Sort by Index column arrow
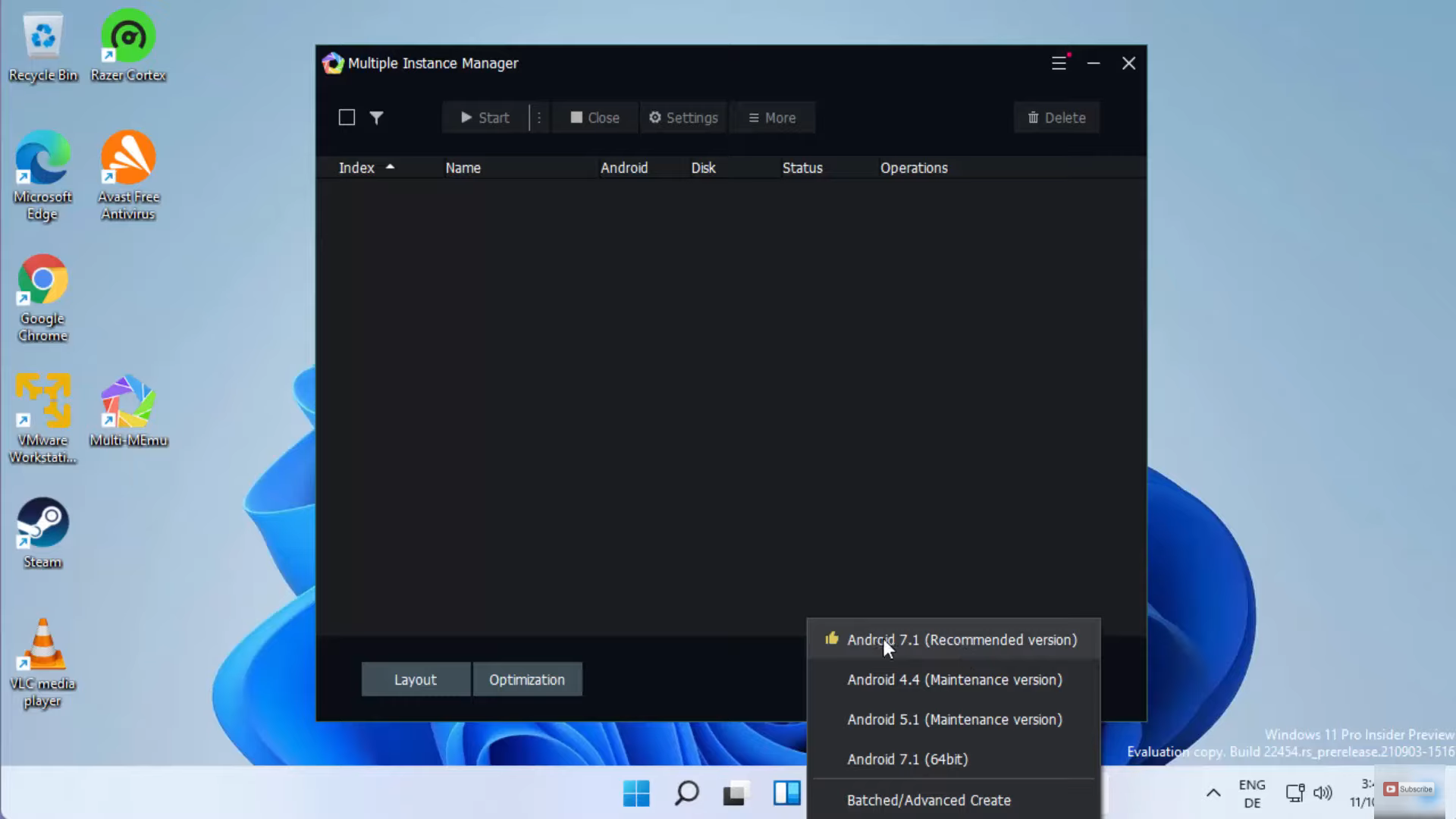Viewport: 1456px width, 819px height. pos(390,167)
